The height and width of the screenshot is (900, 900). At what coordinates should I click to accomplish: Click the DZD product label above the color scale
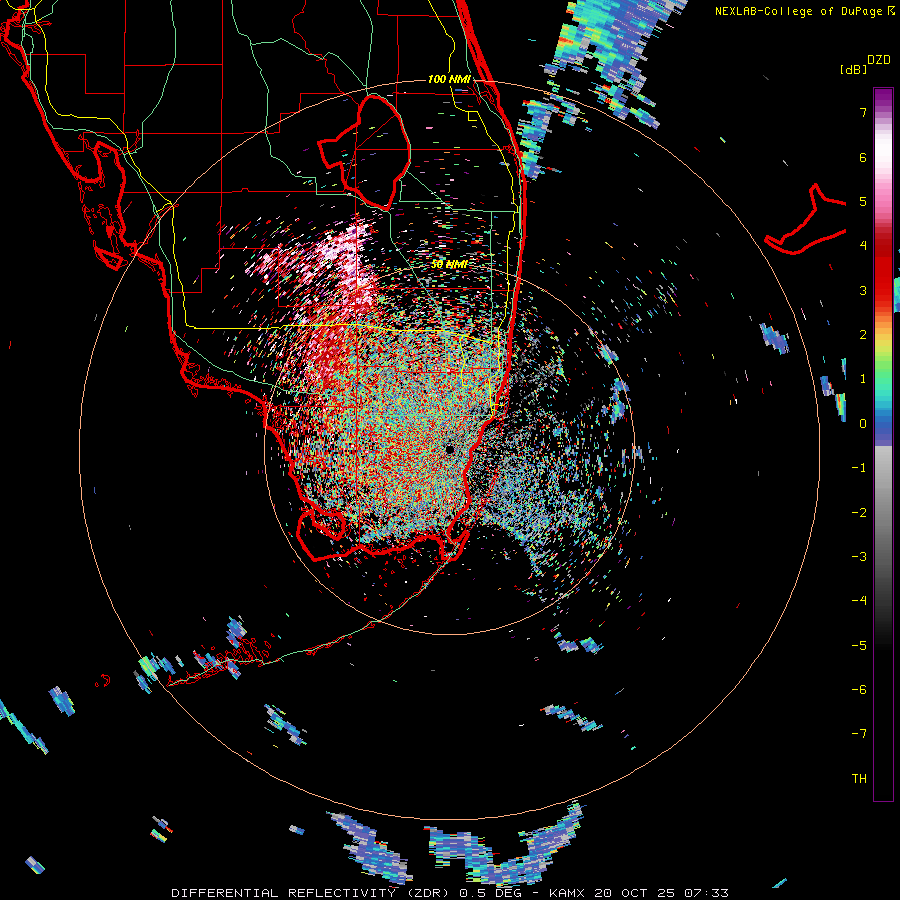(879, 60)
